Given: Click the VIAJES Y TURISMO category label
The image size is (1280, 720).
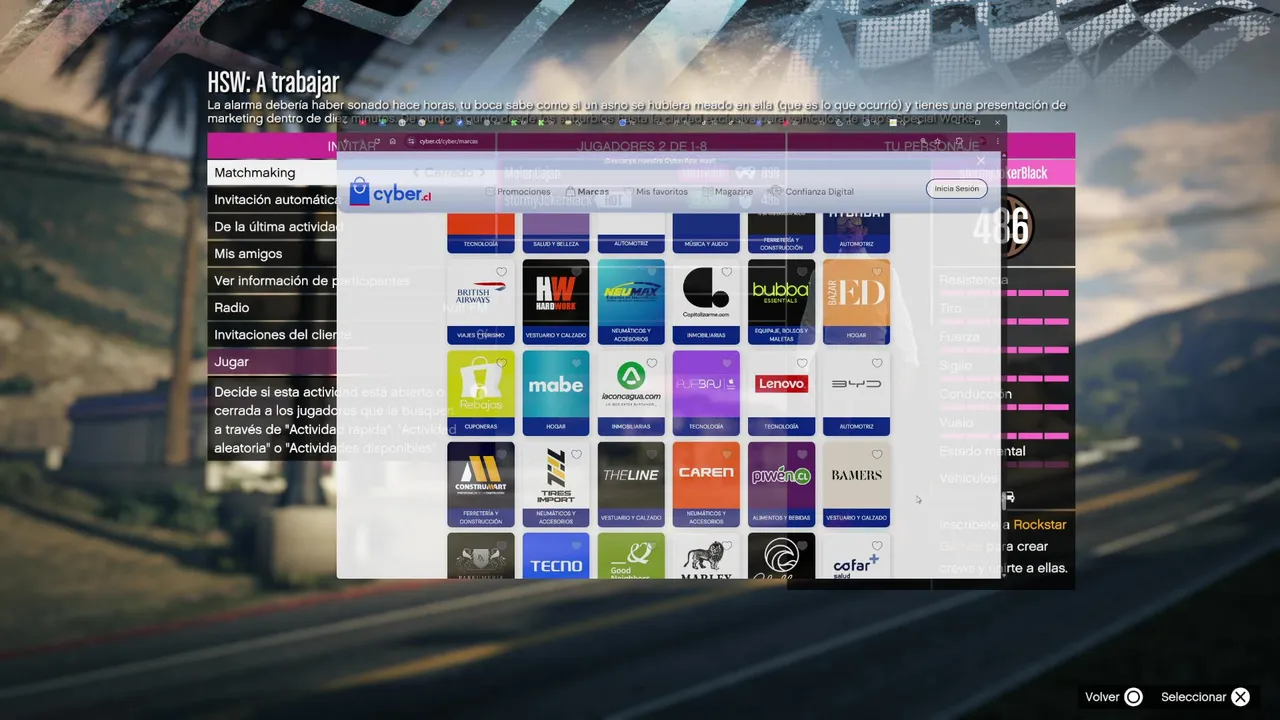Looking at the screenshot, I should pyautogui.click(x=481, y=335).
